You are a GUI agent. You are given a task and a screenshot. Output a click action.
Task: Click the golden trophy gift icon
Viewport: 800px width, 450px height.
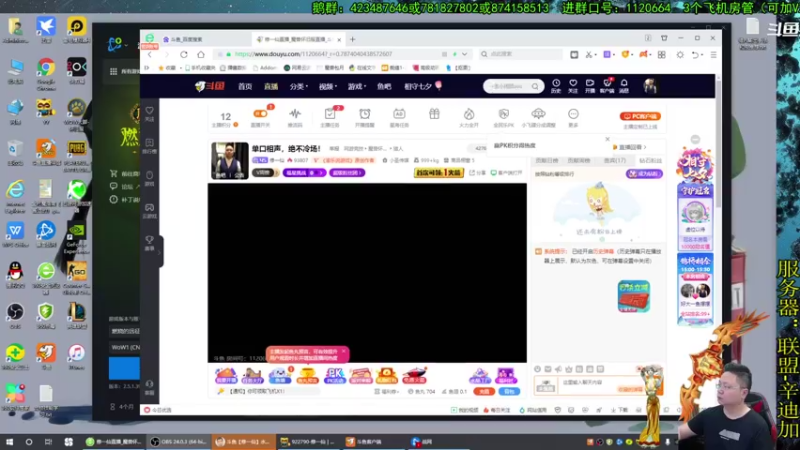pos(307,376)
